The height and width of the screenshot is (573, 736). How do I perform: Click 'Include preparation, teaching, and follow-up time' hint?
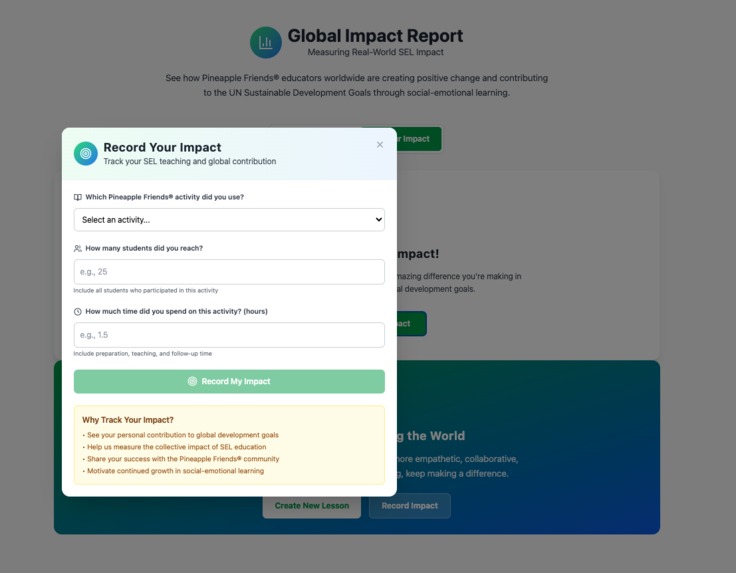tap(143, 353)
